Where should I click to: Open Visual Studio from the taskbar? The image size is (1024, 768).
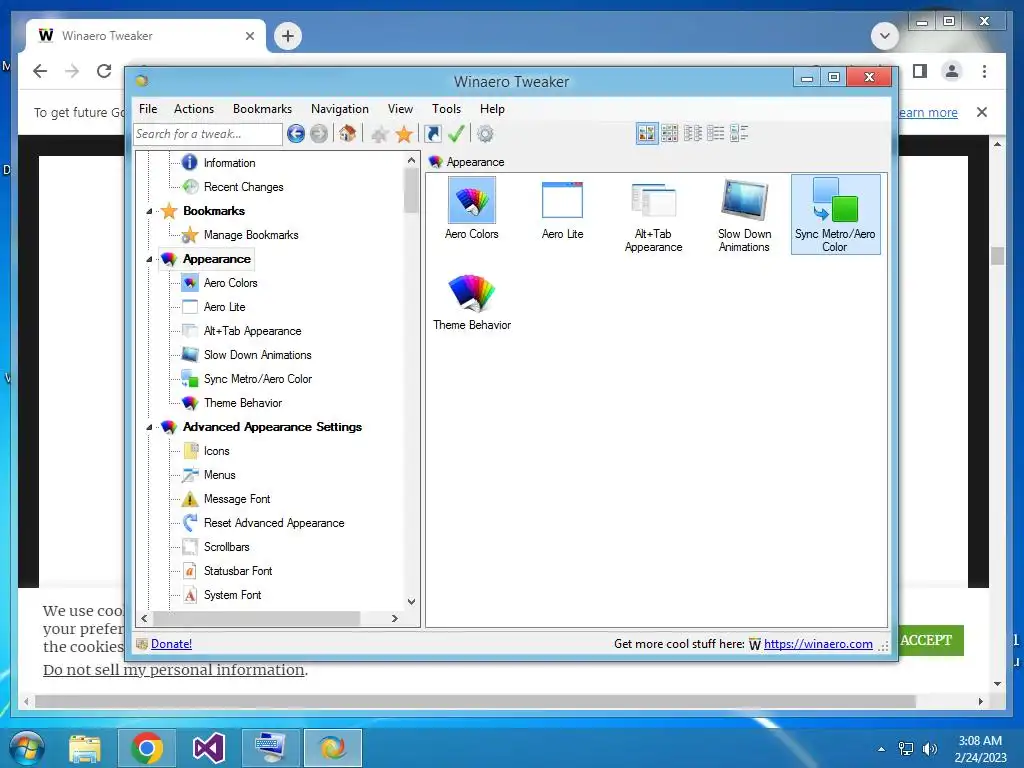208,748
